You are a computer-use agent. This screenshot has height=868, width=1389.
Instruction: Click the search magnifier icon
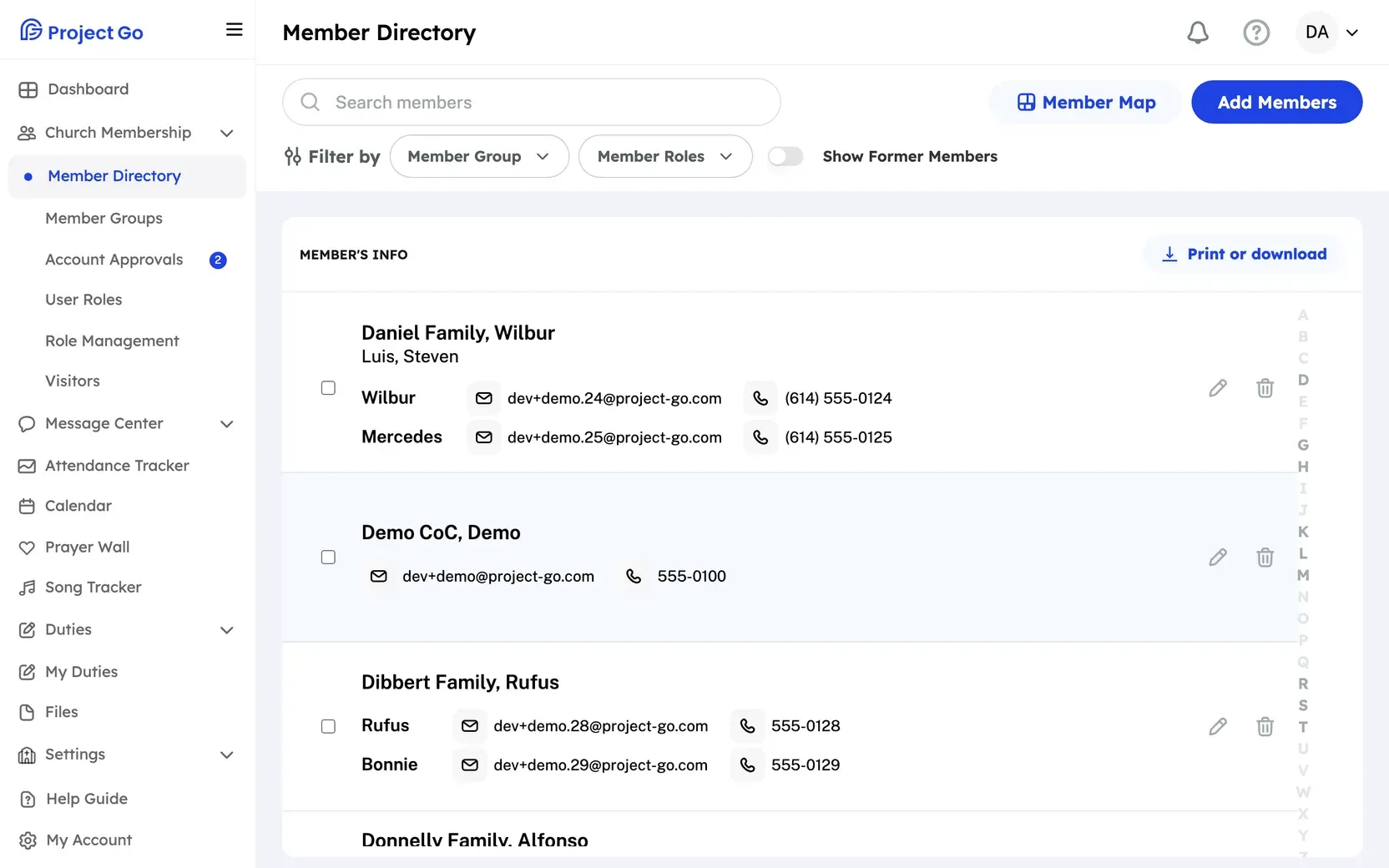311,102
